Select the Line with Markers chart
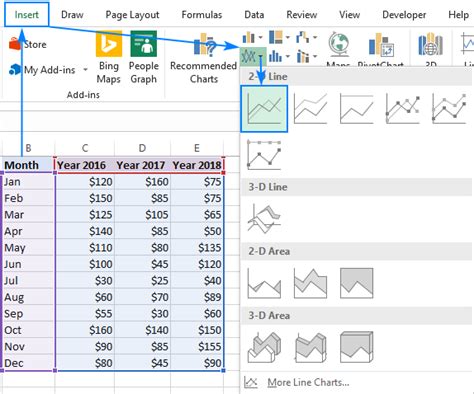The width and height of the screenshot is (474, 394). pyautogui.click(x=403, y=109)
